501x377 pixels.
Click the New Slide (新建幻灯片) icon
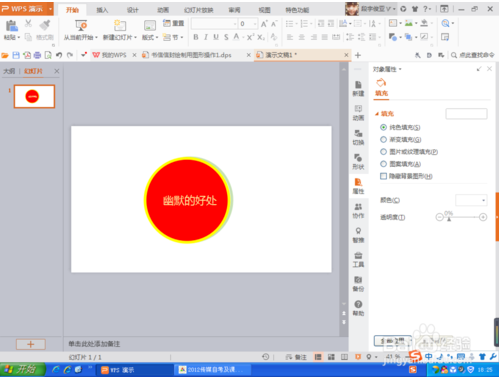(x=120, y=26)
